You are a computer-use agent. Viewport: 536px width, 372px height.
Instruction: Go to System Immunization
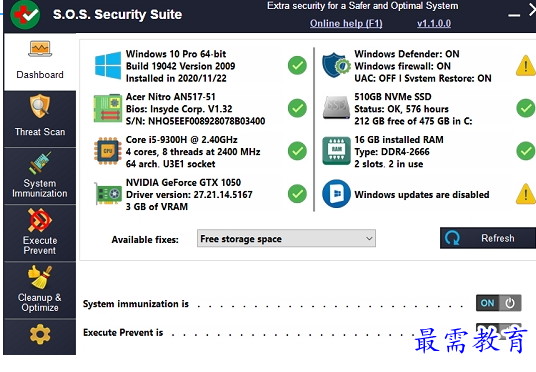(40, 176)
